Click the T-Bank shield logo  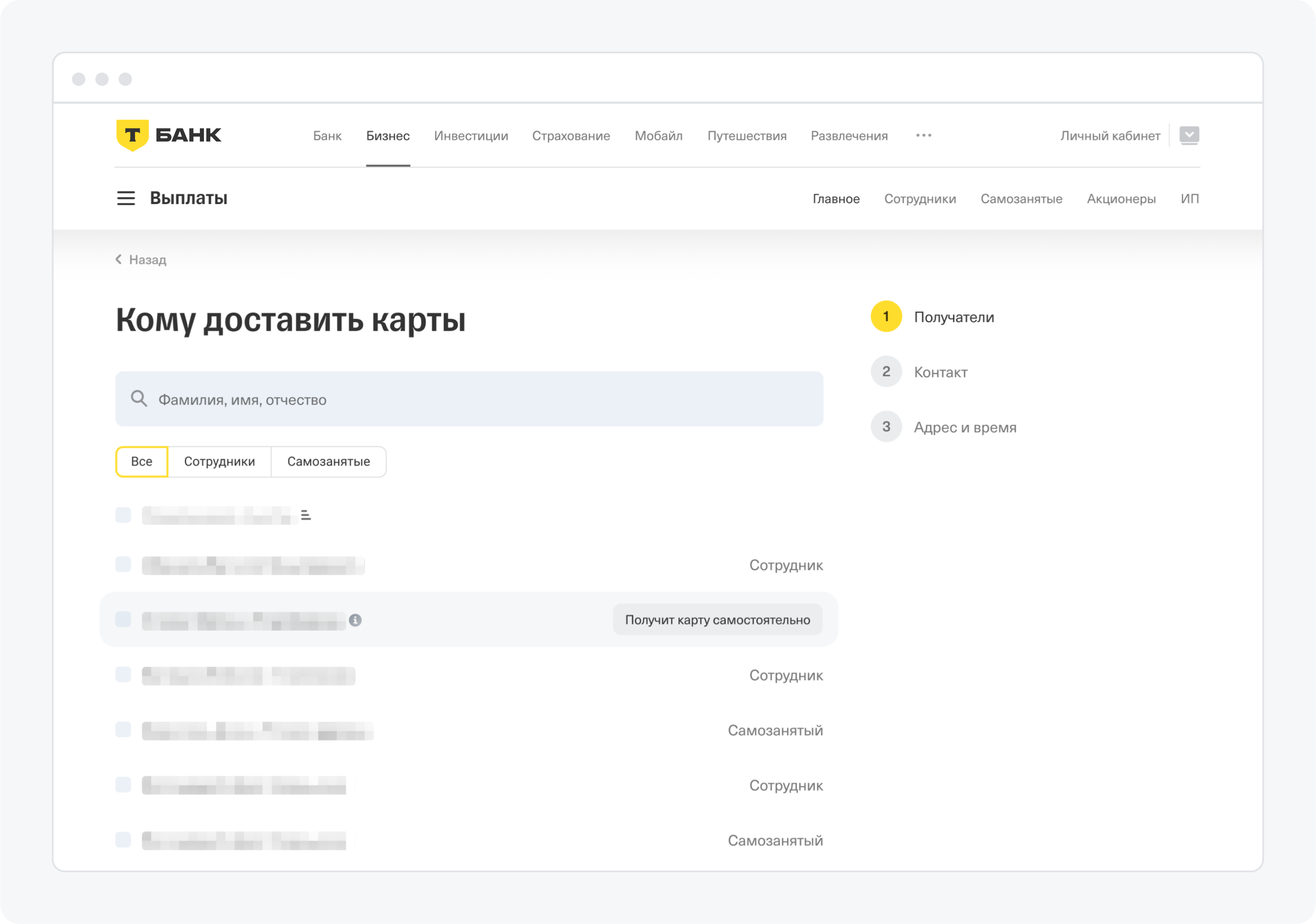pyautogui.click(x=132, y=135)
